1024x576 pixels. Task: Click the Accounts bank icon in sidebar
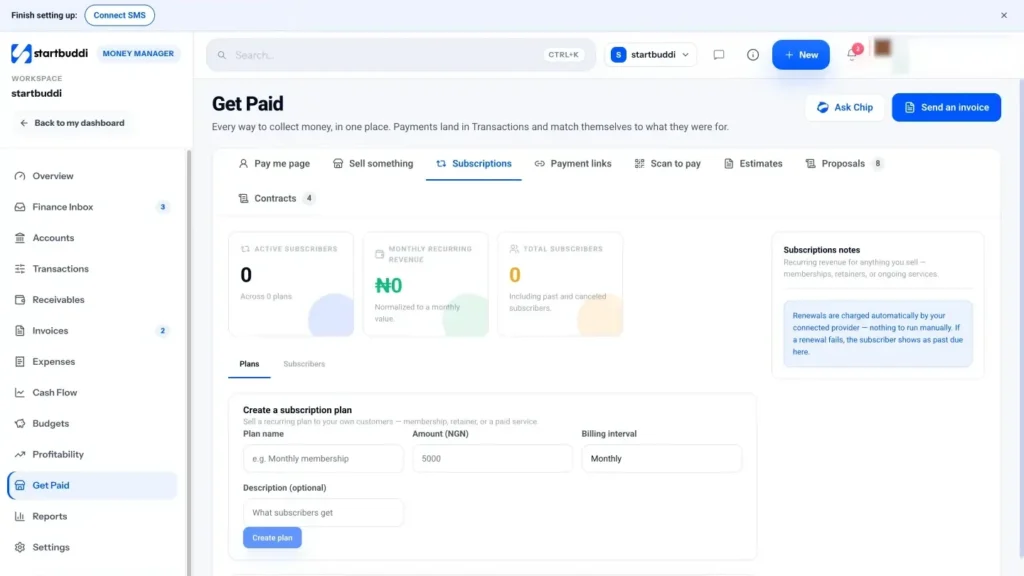tap(20, 238)
